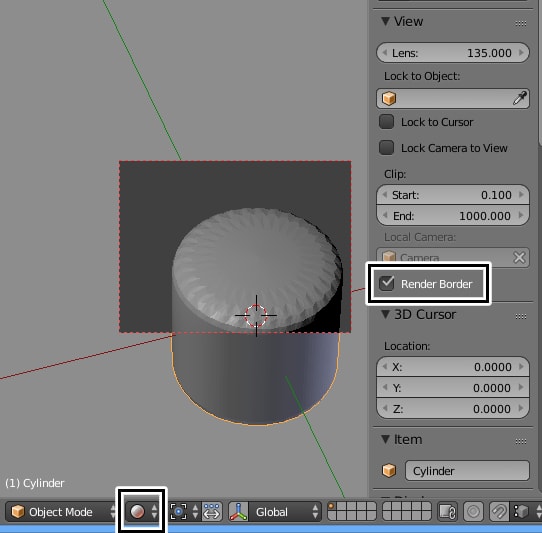542x533 pixels.
Task: Toggle the 3D transform manipulator axes icon
Action: pyautogui.click(x=239, y=512)
